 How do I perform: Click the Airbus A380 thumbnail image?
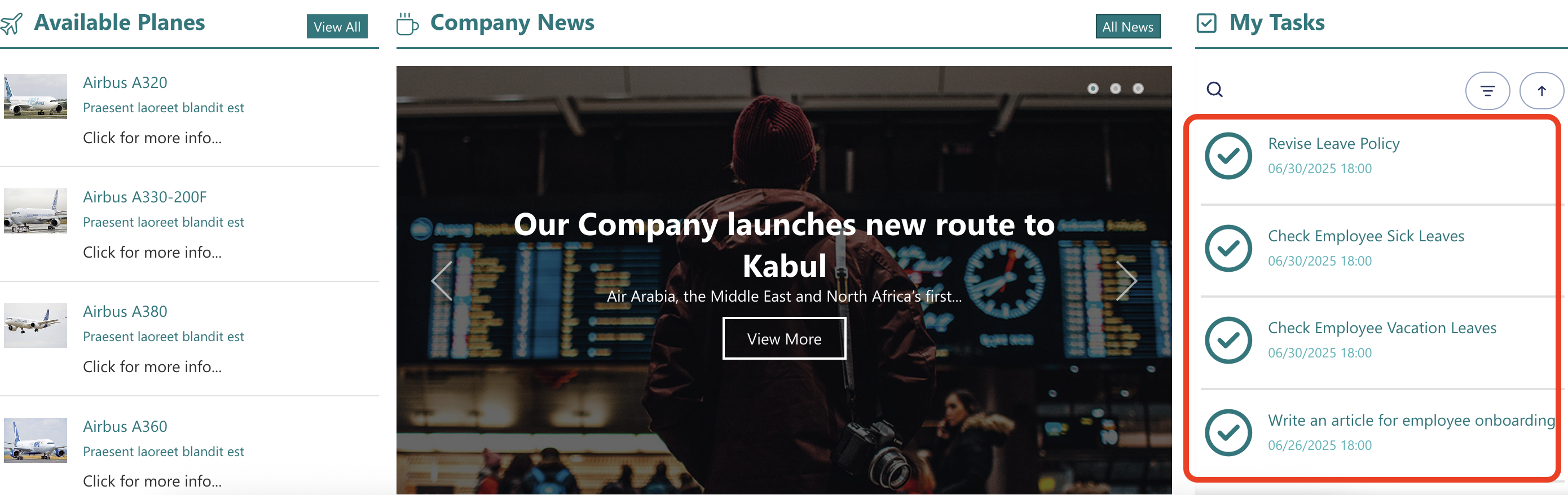point(36,325)
